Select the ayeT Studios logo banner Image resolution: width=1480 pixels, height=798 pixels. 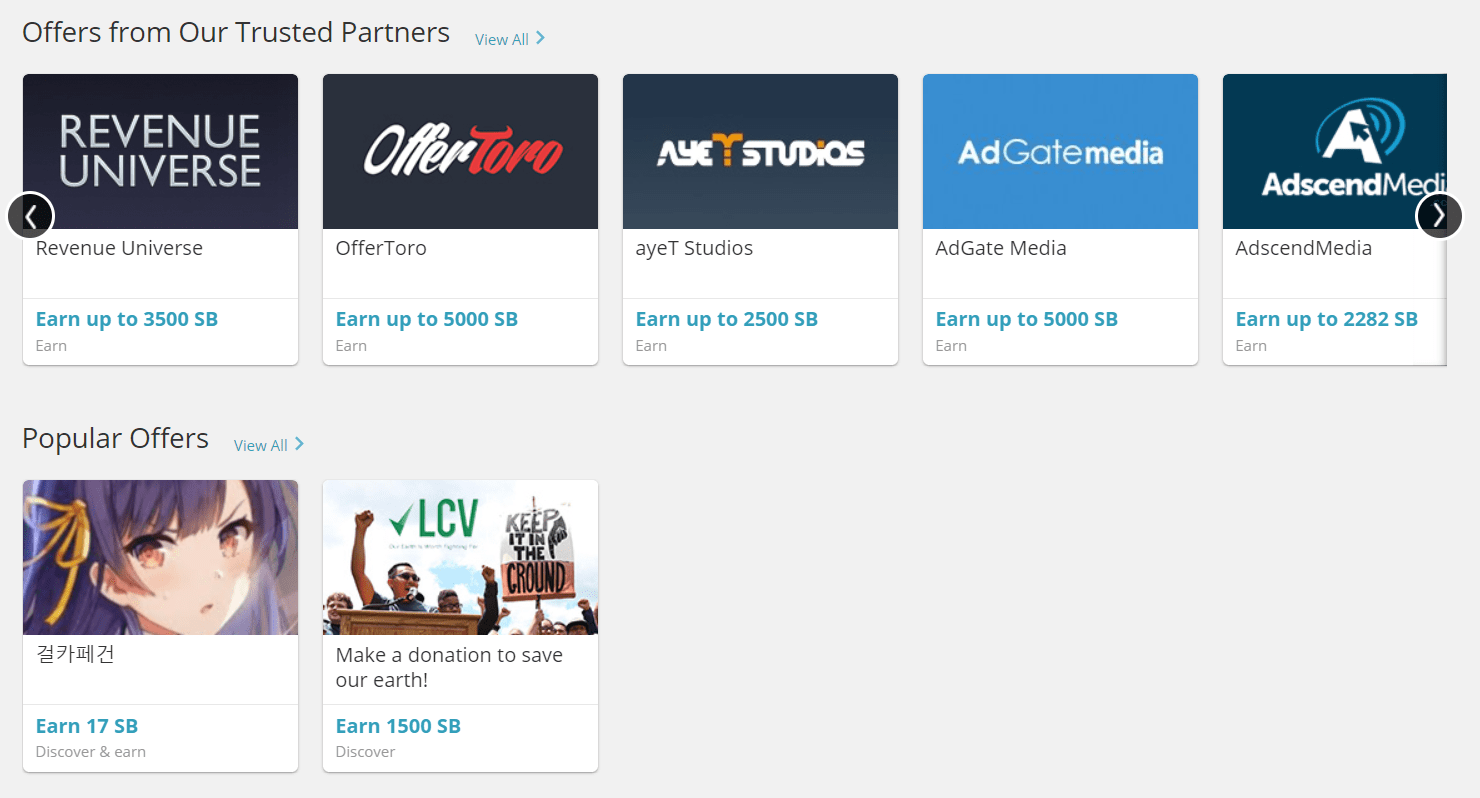(x=760, y=151)
